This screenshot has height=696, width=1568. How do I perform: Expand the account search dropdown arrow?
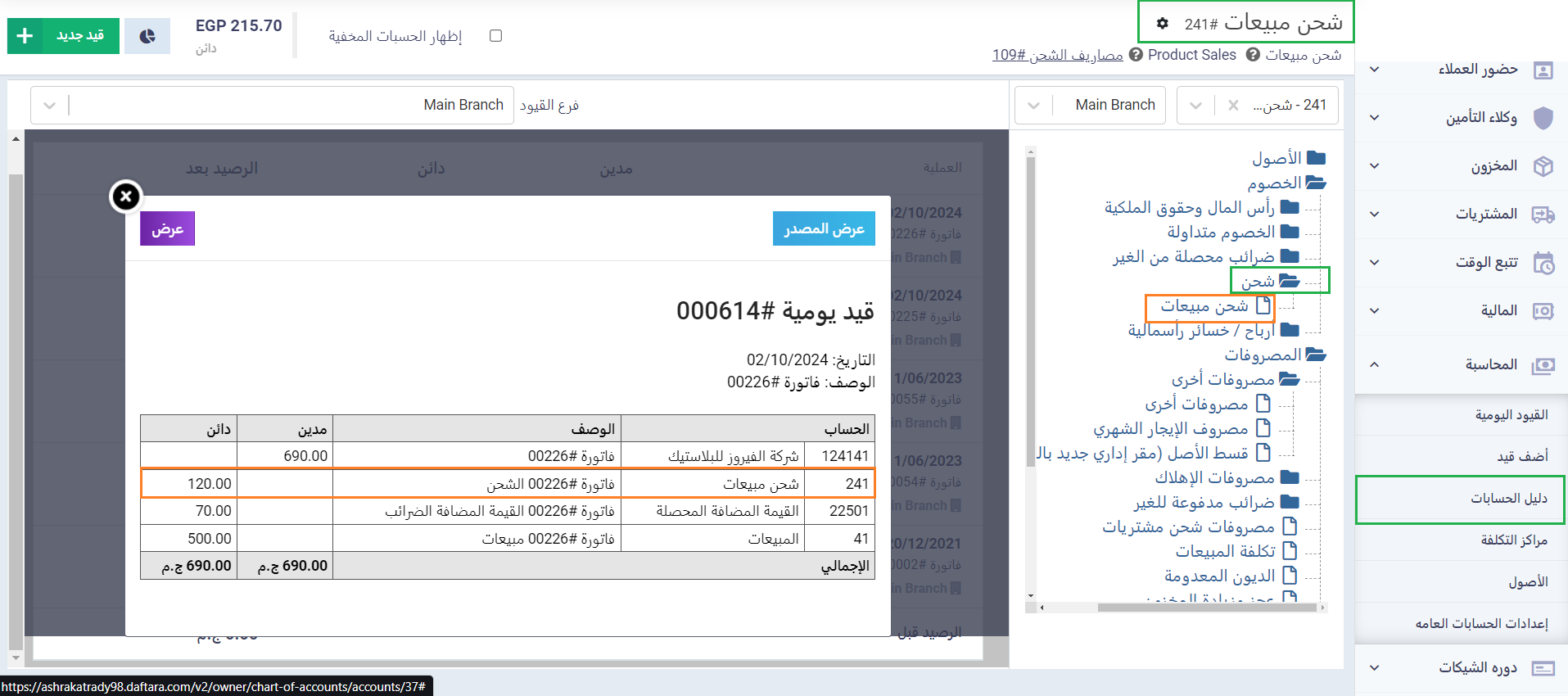pos(1196,106)
